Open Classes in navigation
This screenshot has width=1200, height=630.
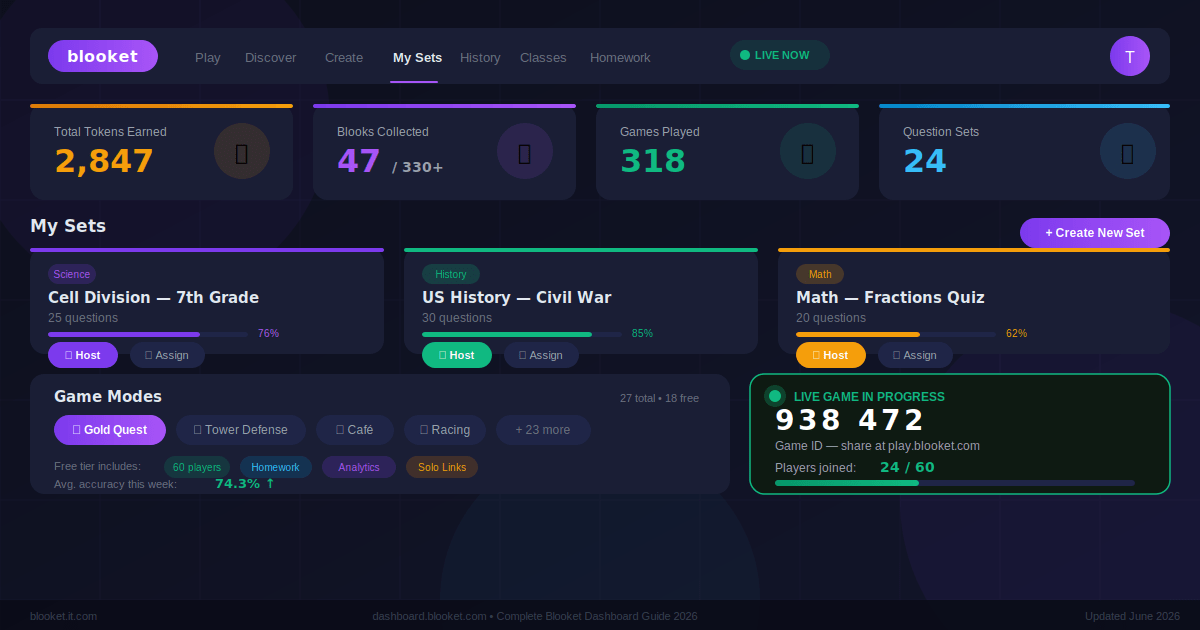(x=543, y=58)
